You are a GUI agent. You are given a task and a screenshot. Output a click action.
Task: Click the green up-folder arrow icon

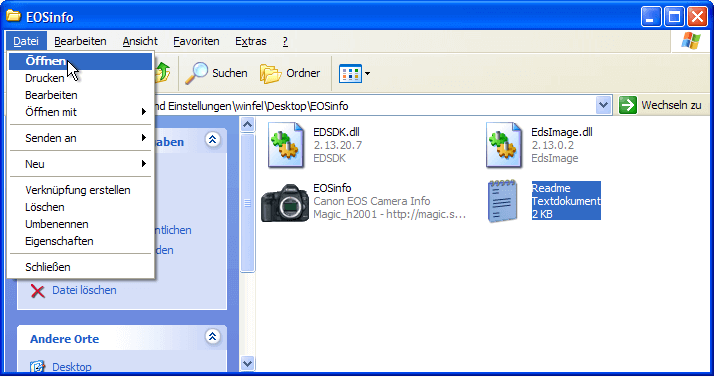[x=163, y=73]
